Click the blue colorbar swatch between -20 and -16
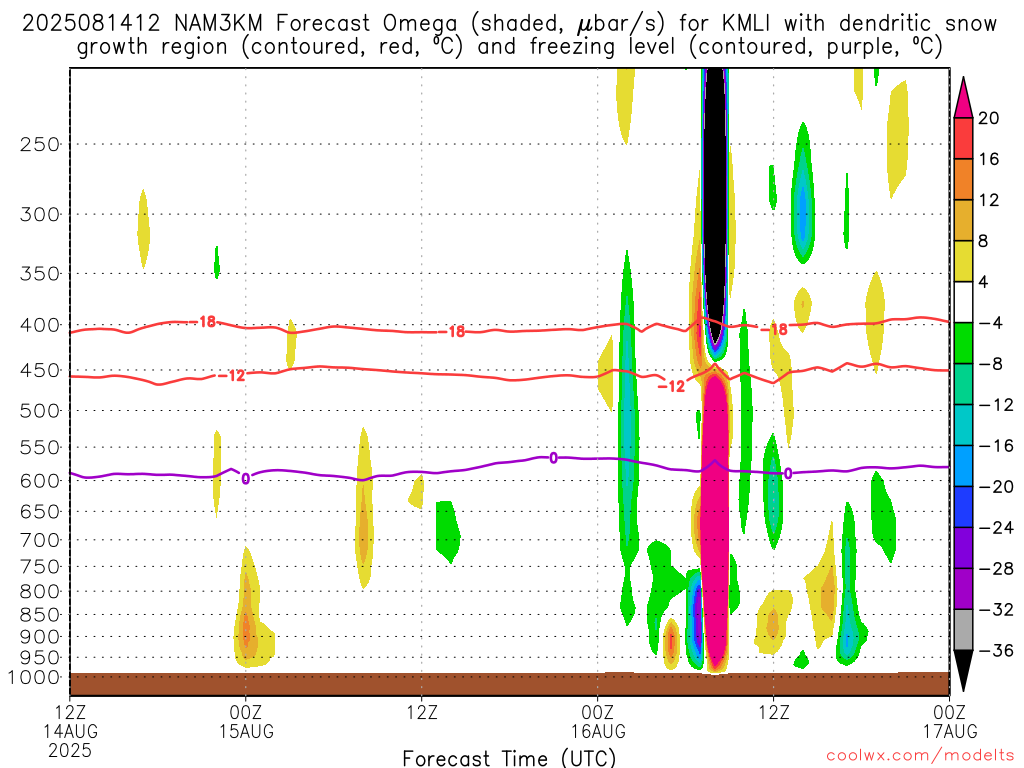Viewport: 1024px width, 768px height. pos(963,466)
